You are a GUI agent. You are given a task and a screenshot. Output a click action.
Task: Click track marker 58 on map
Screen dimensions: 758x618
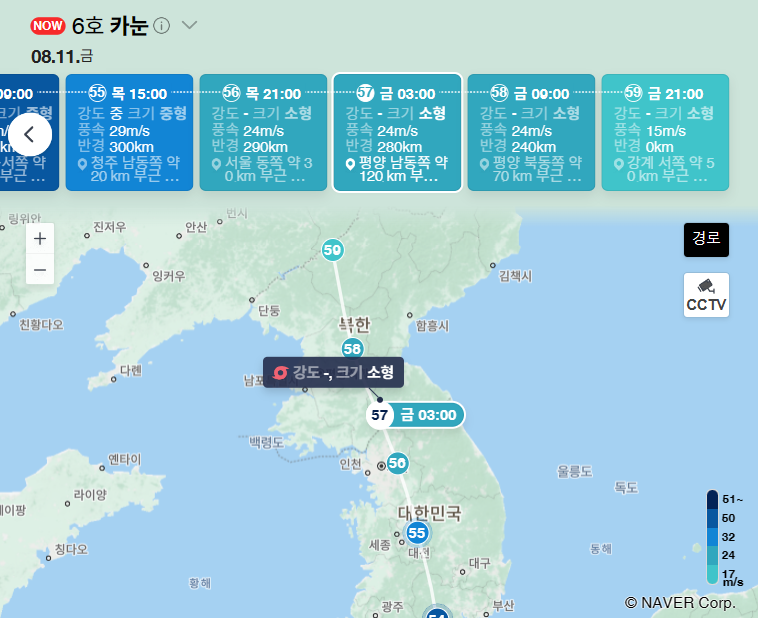pos(352,348)
